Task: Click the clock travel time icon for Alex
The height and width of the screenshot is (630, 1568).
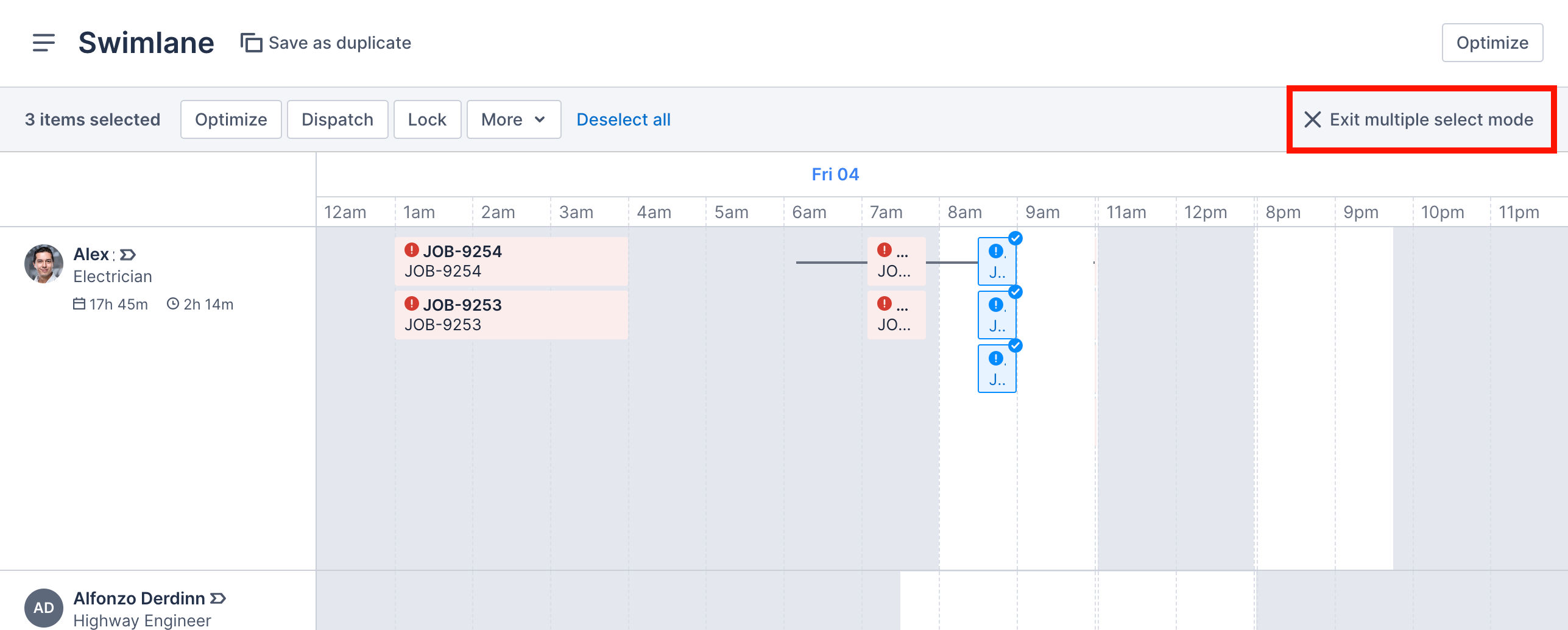Action: point(173,303)
